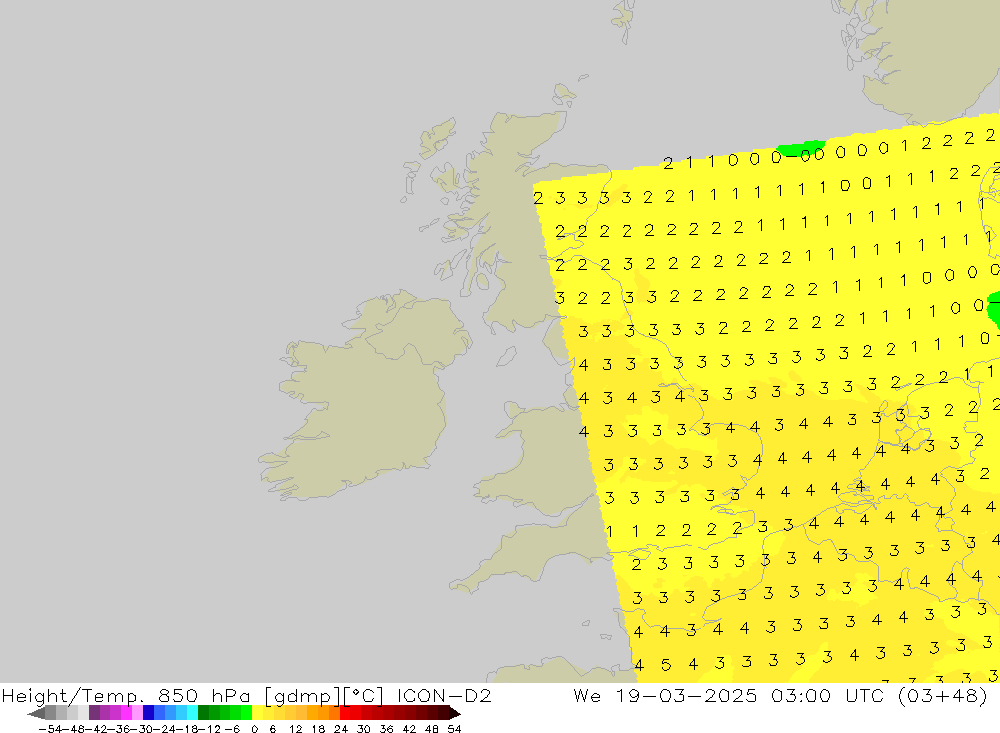Image resolution: width=1000 pixels, height=733 pixels.
Task: Click the '[°C]' temperature unit label
Action: click(363, 695)
